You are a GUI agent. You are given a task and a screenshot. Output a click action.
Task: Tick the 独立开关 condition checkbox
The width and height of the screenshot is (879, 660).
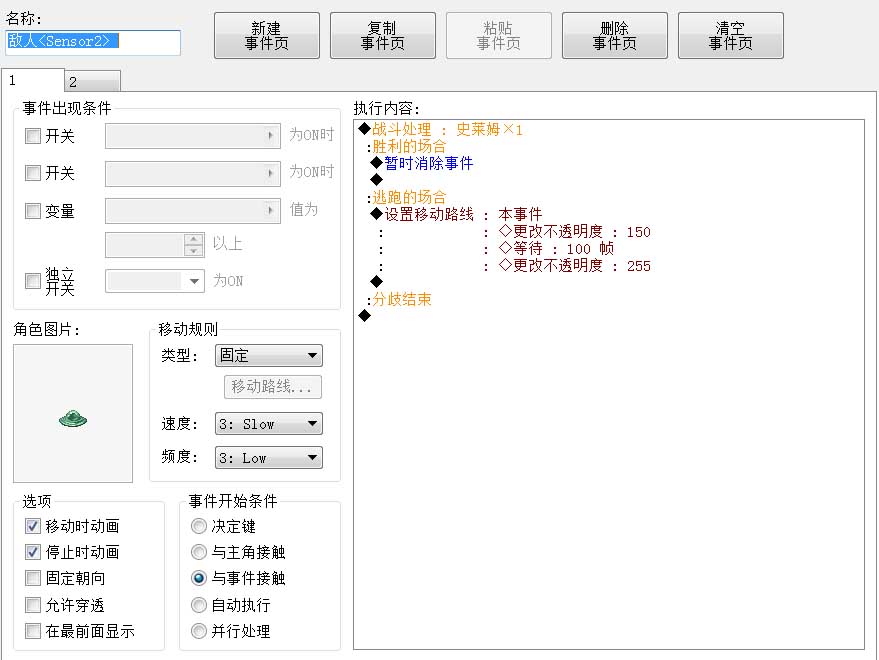pyautogui.click(x=33, y=281)
